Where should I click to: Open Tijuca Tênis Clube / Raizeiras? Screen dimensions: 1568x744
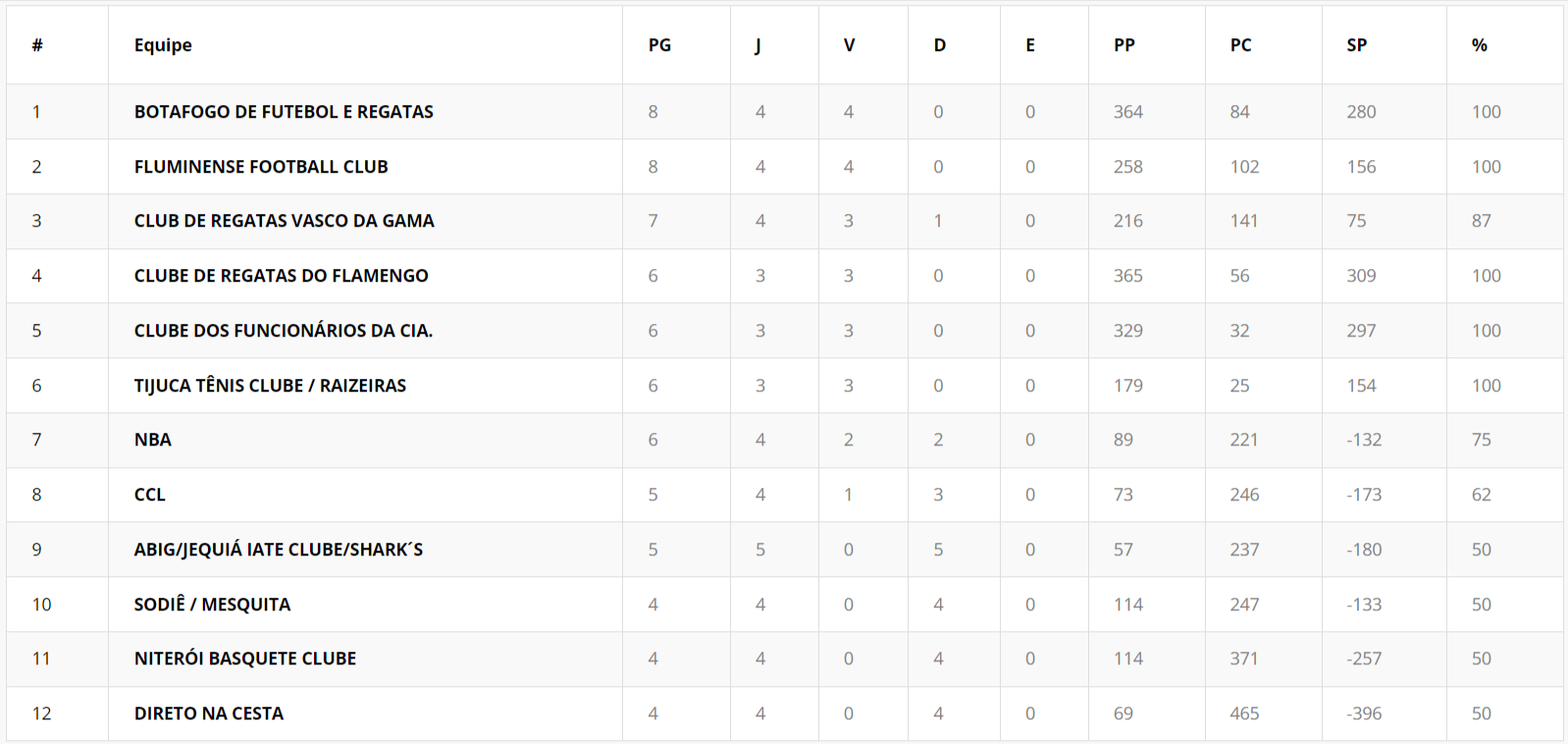pyautogui.click(x=270, y=386)
